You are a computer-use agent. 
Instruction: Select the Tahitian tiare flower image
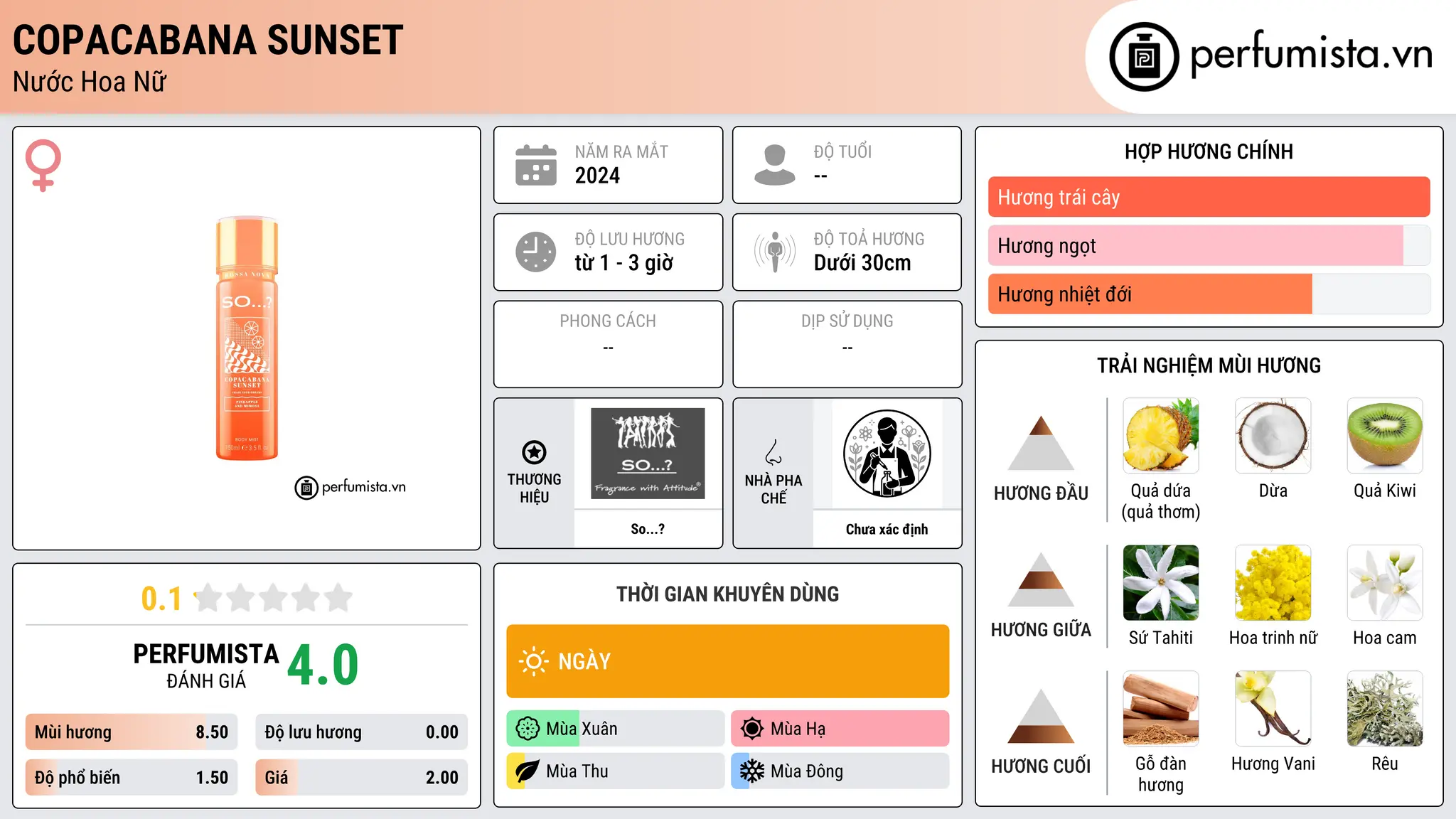(1161, 583)
